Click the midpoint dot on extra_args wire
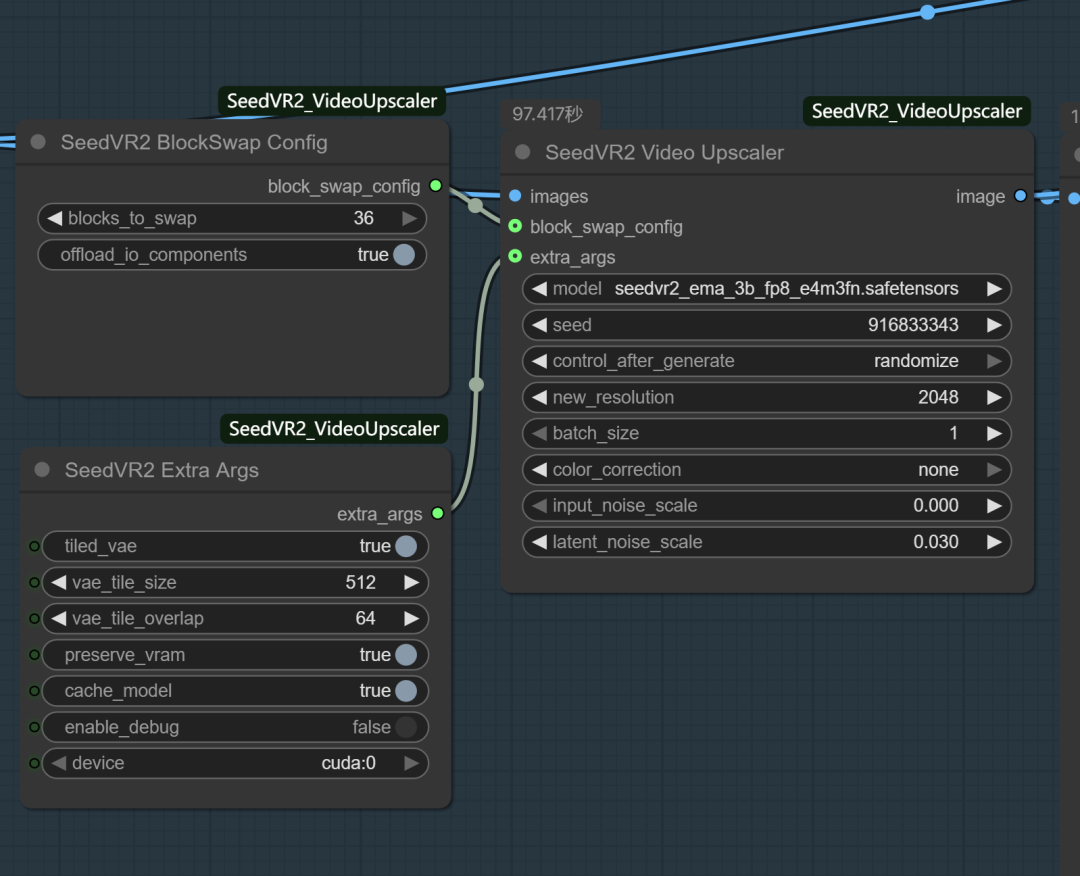1080x876 pixels. coord(476,384)
